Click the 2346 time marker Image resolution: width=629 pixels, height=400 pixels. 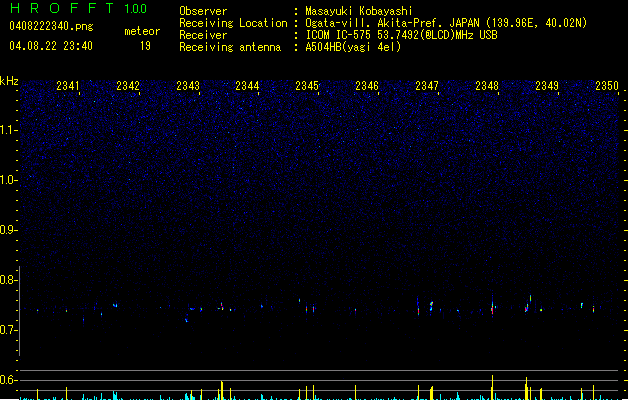pos(367,86)
